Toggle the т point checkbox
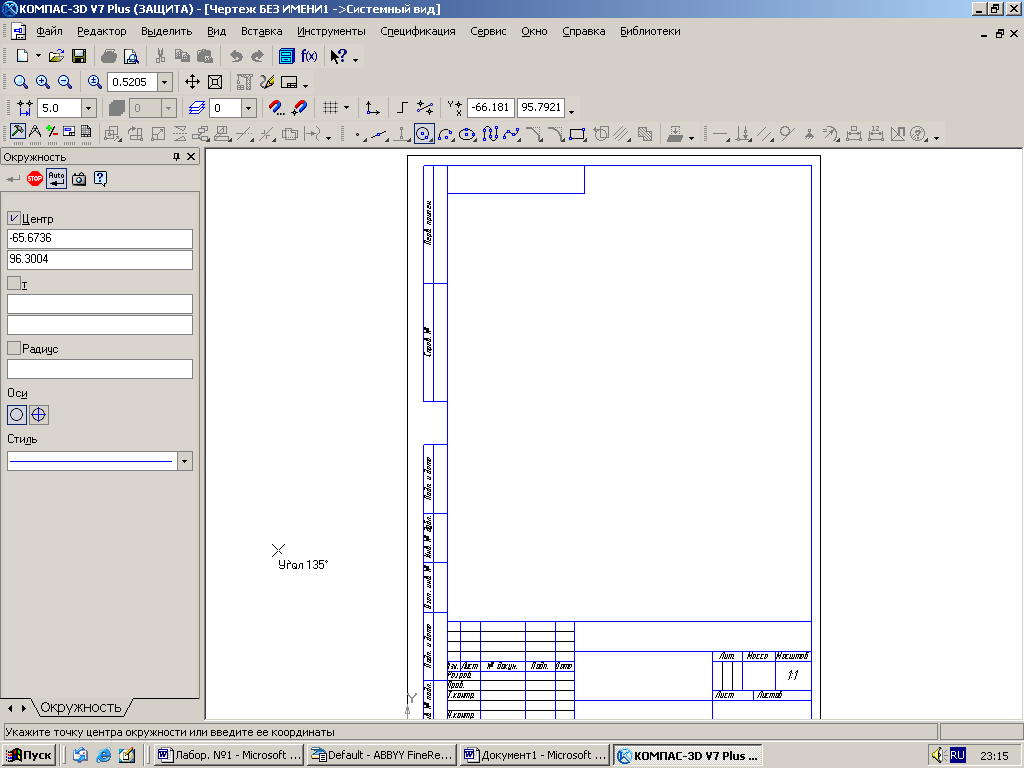Image resolution: width=1024 pixels, height=768 pixels. [14, 283]
